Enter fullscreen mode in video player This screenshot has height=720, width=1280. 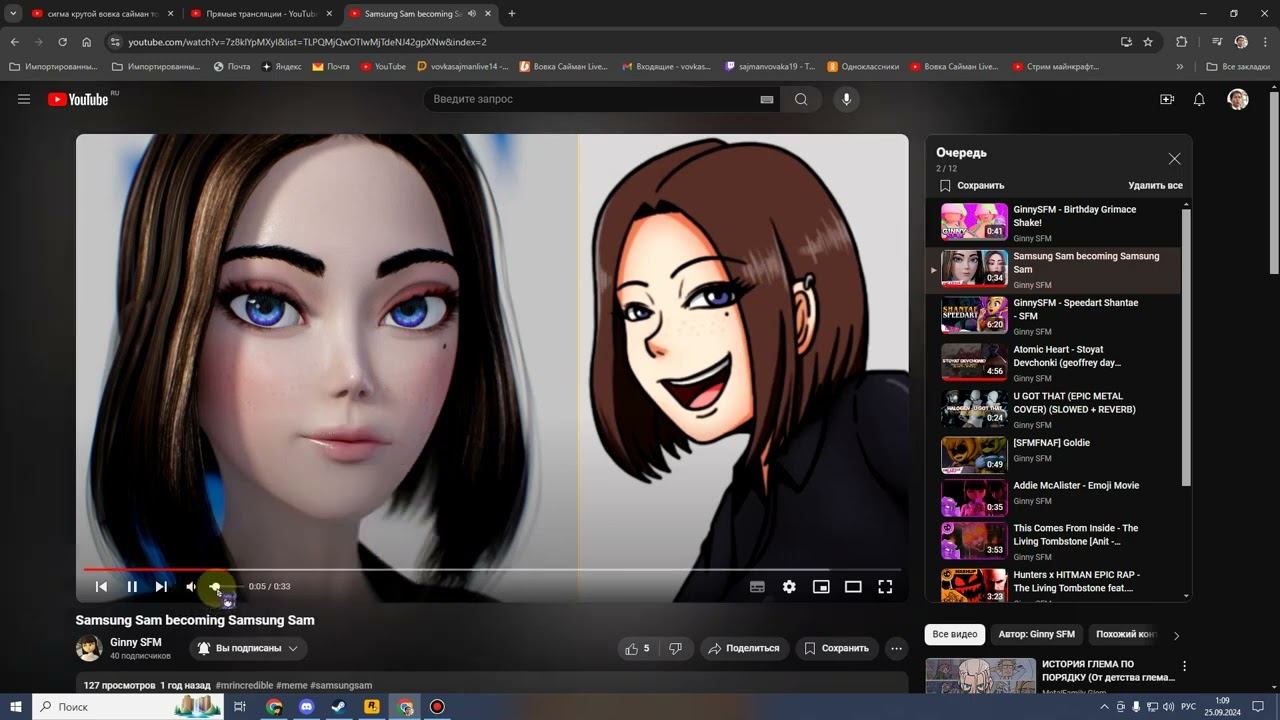[885, 587]
